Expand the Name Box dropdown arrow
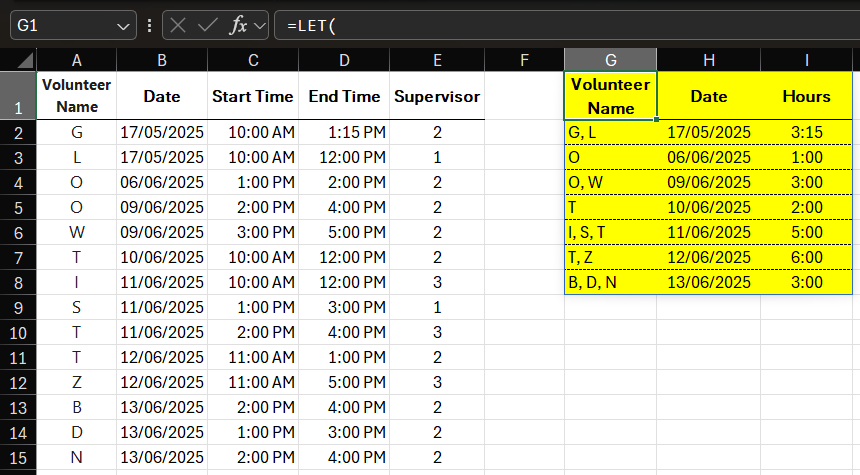 click(x=124, y=25)
